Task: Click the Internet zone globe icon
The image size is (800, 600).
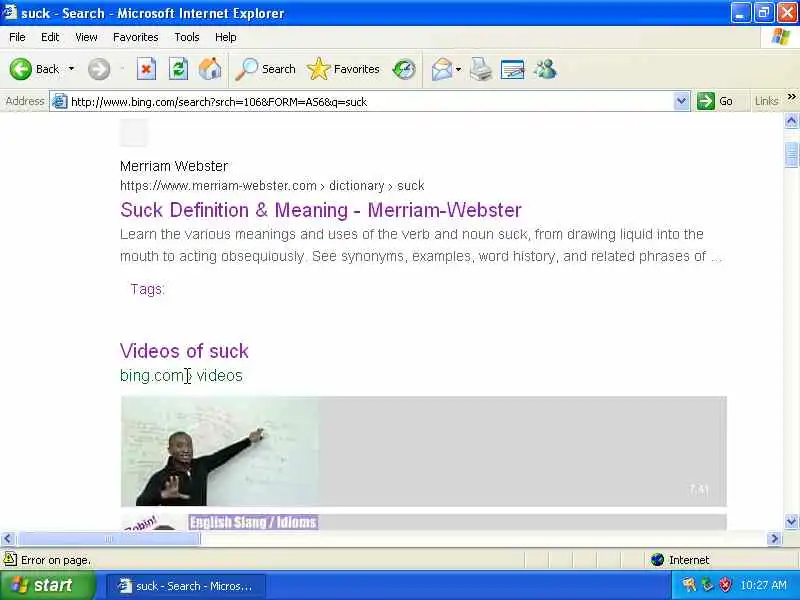Action: coord(657,560)
